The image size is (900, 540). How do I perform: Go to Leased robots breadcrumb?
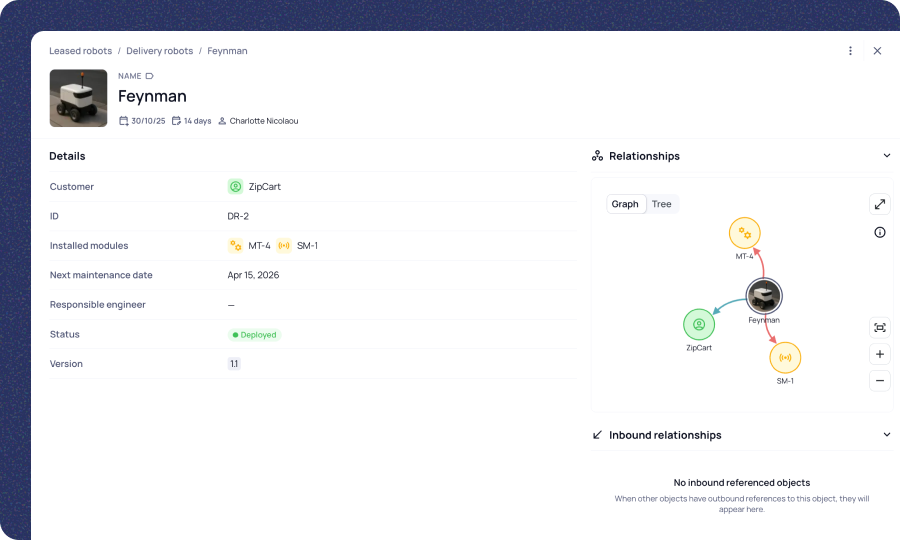[x=80, y=51]
